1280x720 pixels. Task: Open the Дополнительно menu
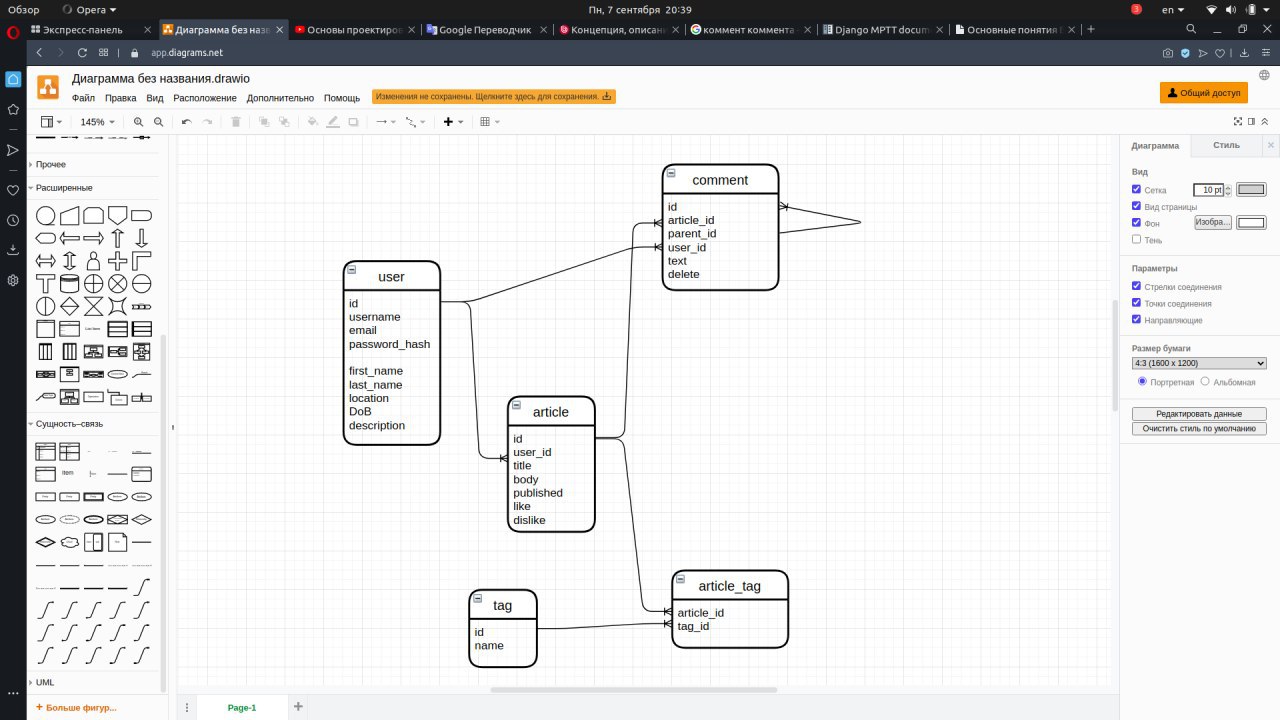(x=281, y=98)
